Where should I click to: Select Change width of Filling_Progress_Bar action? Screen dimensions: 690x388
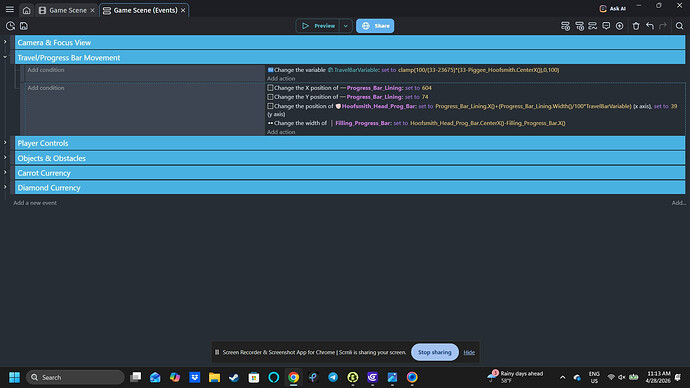pyautogui.click(x=416, y=123)
